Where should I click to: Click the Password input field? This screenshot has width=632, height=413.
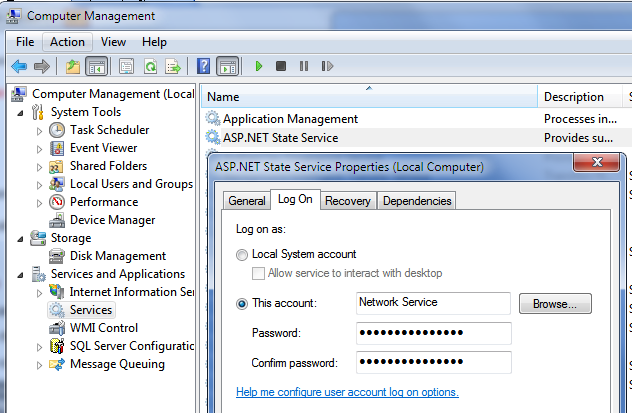(434, 333)
